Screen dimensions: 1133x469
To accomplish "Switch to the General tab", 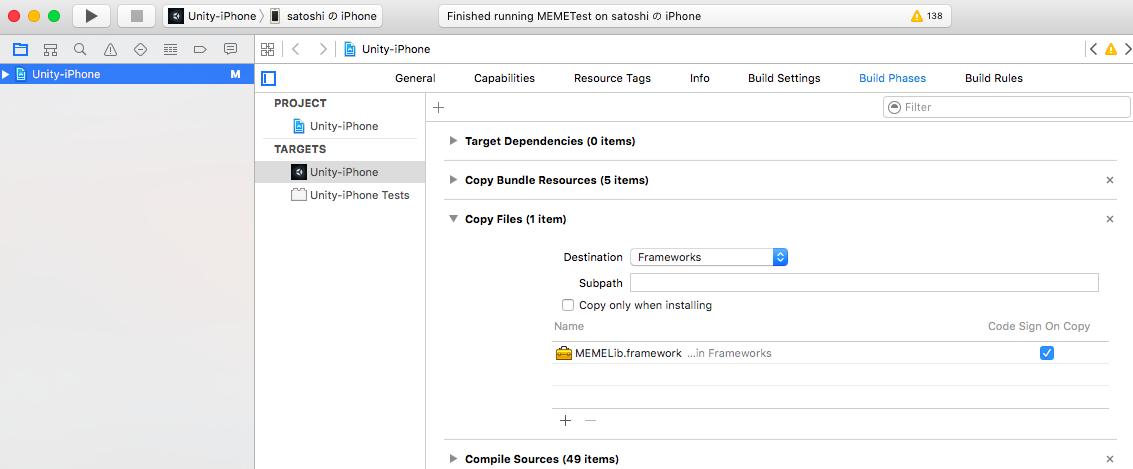I will [x=415, y=78].
